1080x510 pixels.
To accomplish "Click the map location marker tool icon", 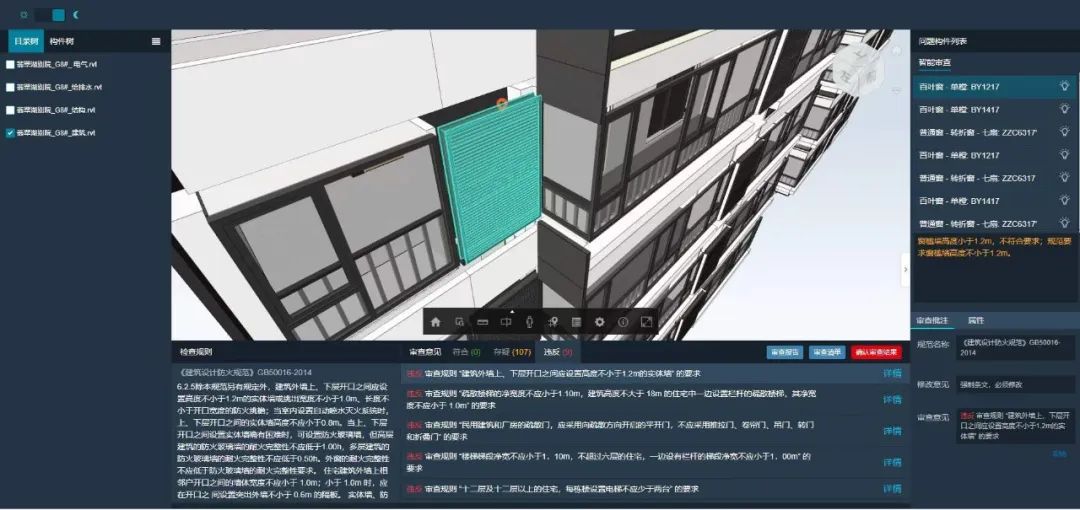I will (x=552, y=322).
